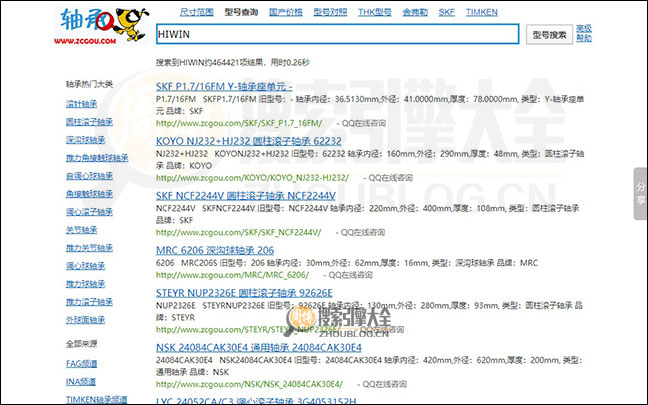648x405 pixels.
Task: Open result MRC 6206 深沟球轴承 206
Action: [x=215, y=250]
